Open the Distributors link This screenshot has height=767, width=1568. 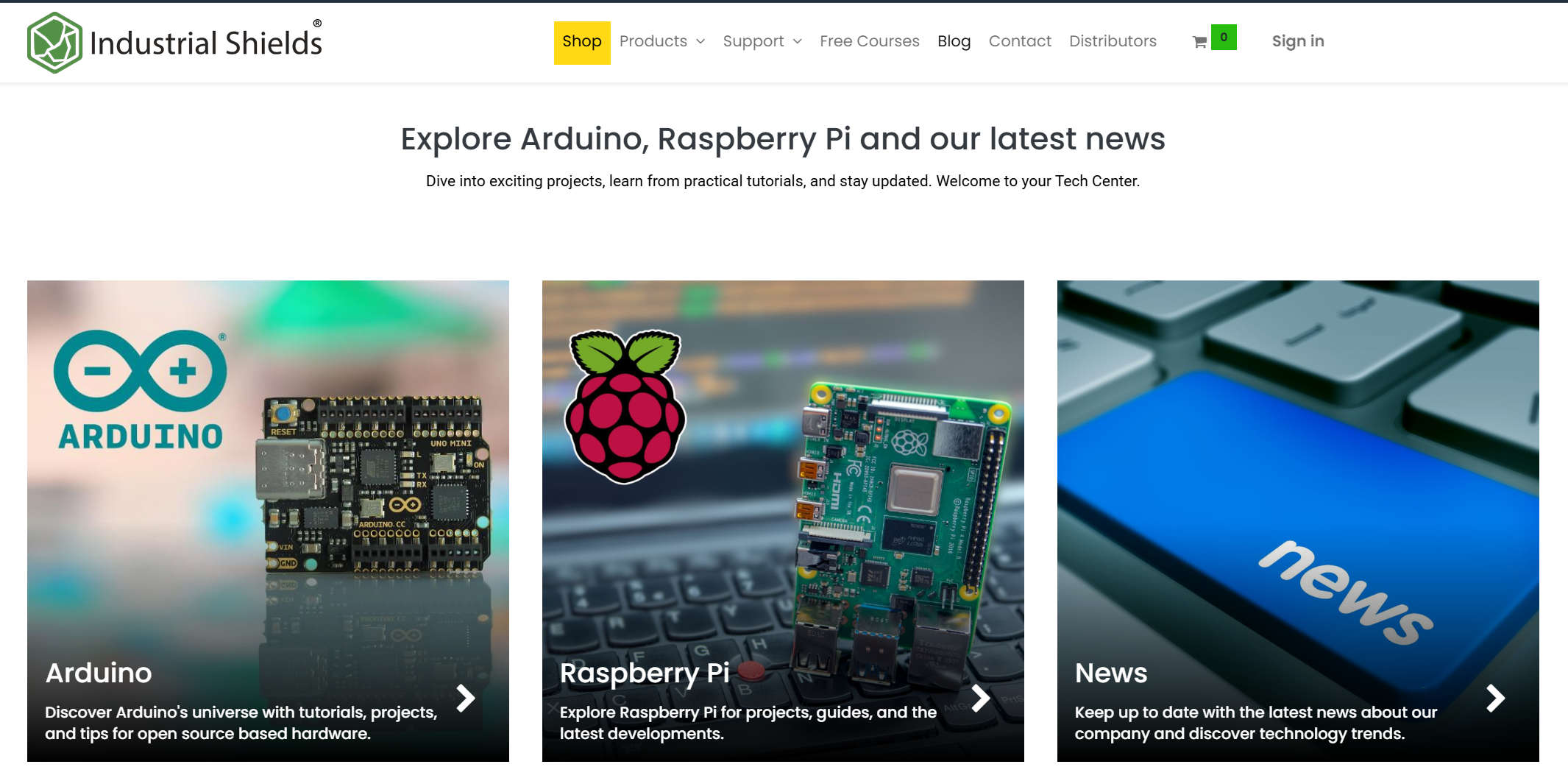[x=1113, y=41]
